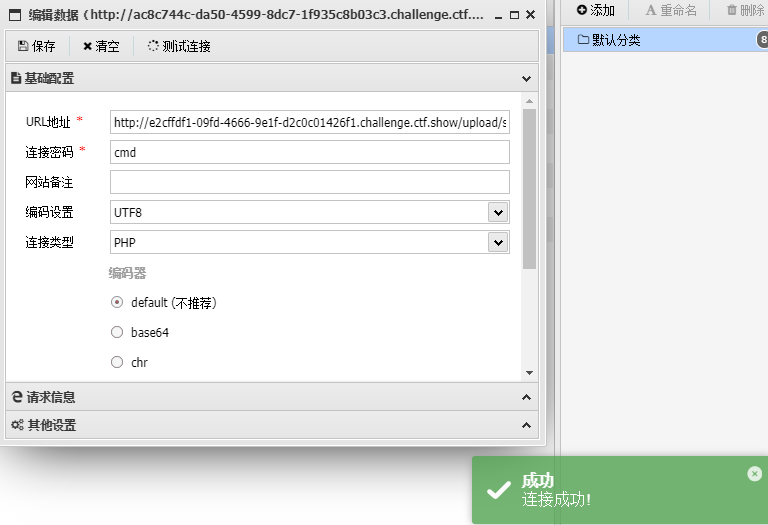Click scrollbar down arrow in config panel

(x=529, y=373)
